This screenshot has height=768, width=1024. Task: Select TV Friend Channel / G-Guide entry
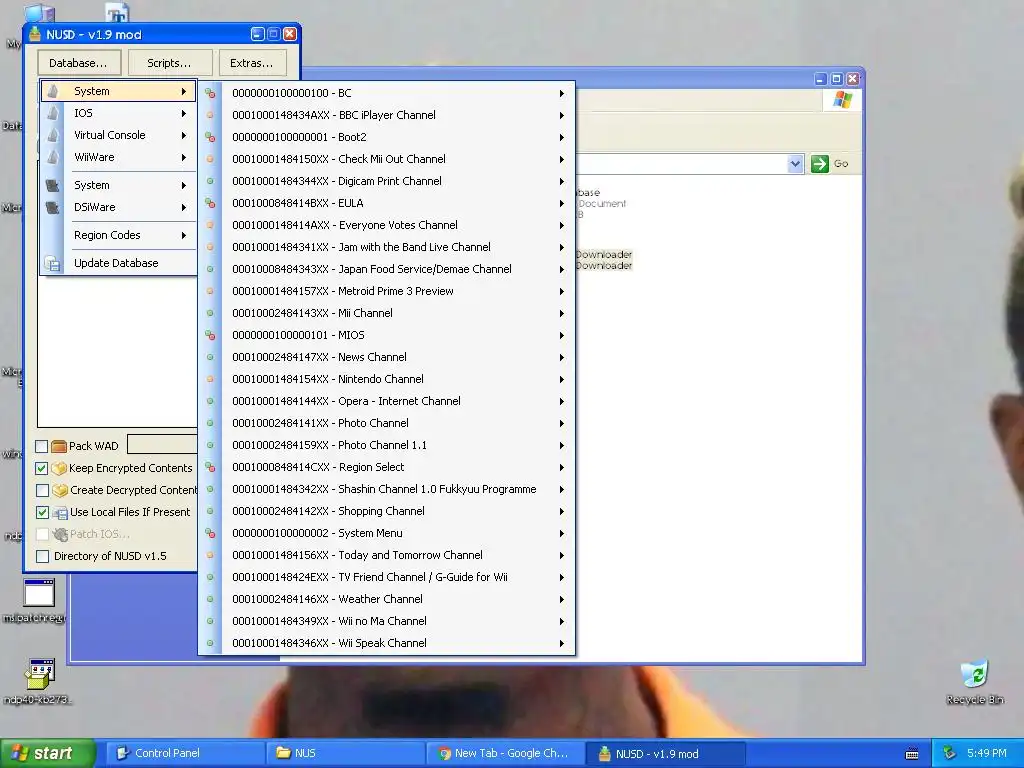click(x=387, y=577)
